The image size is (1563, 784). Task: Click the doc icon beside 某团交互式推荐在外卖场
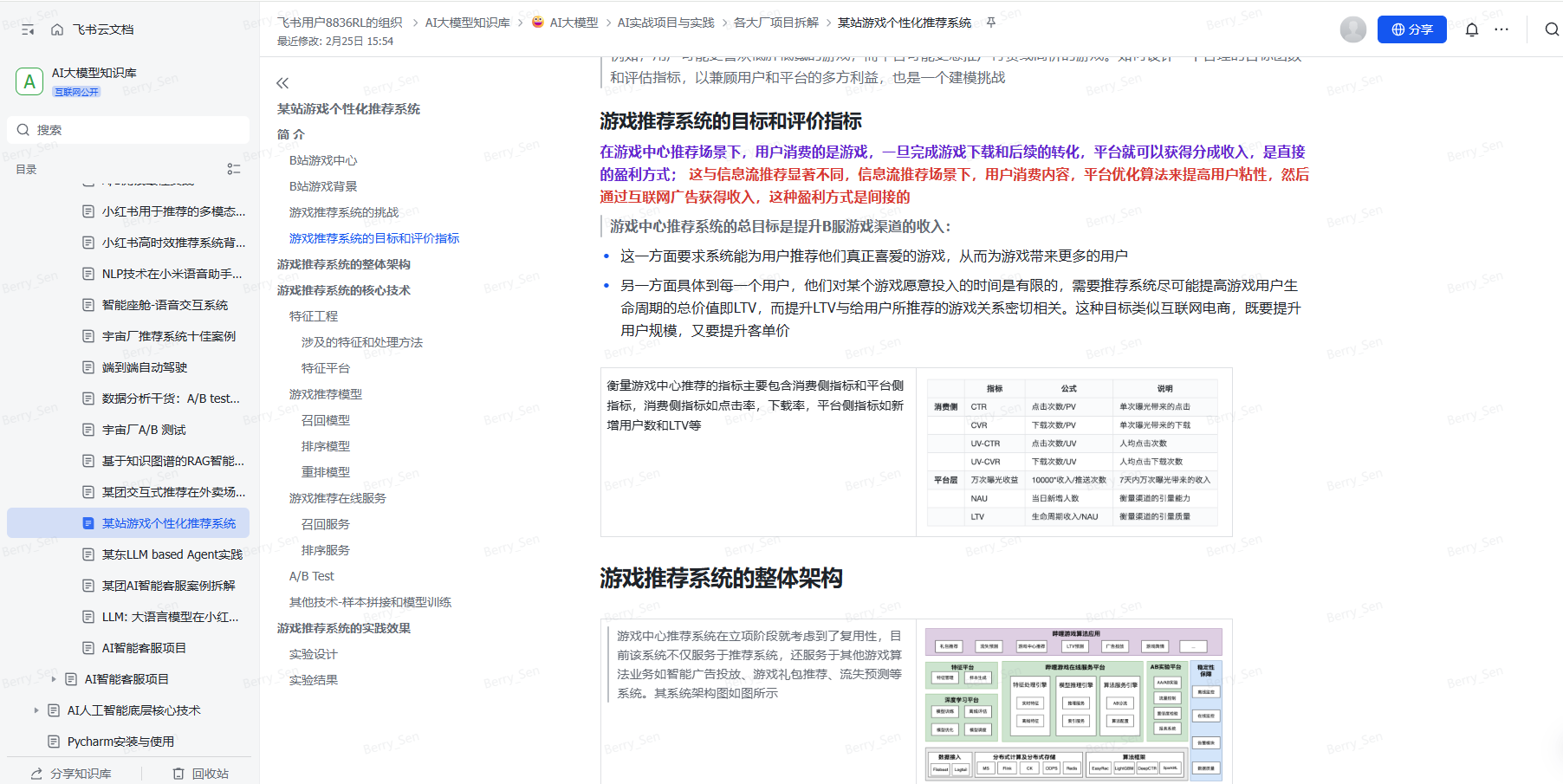pyautogui.click(x=88, y=492)
